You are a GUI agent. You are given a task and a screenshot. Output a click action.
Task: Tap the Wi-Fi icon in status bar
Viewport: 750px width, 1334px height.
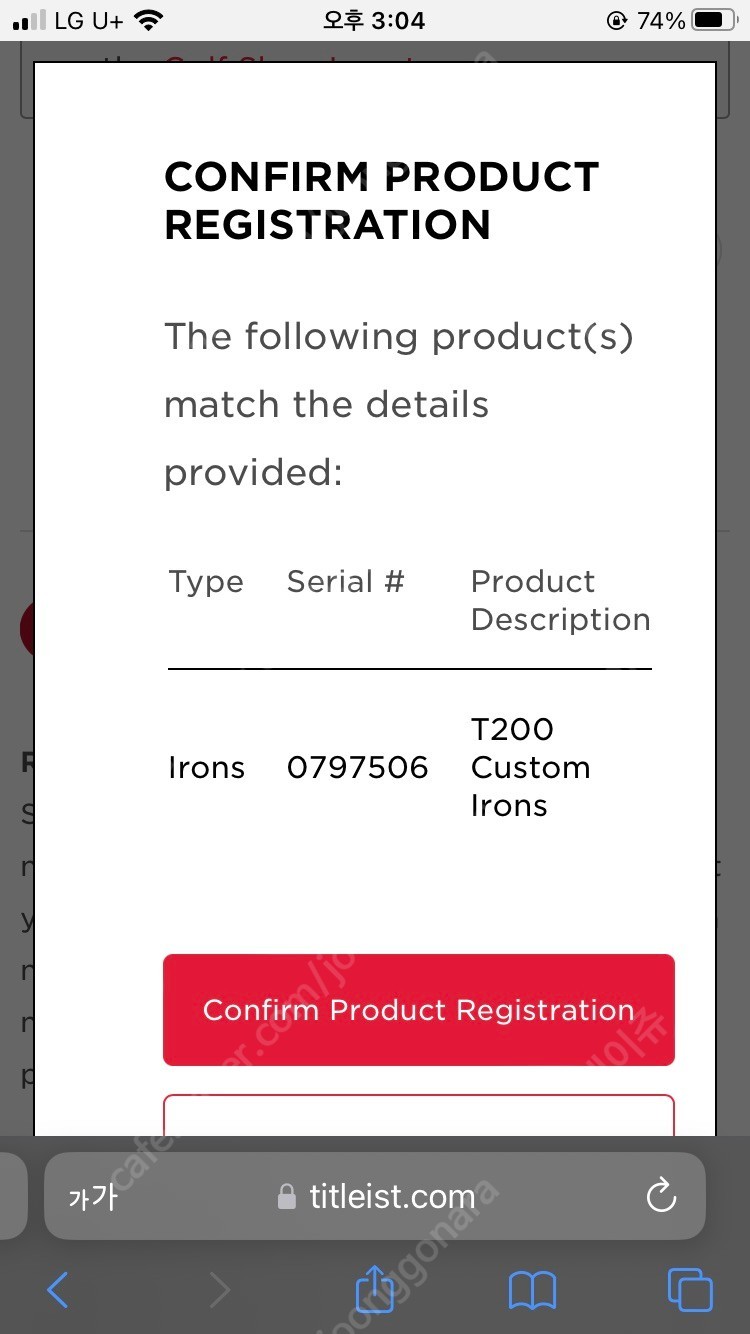[149, 20]
